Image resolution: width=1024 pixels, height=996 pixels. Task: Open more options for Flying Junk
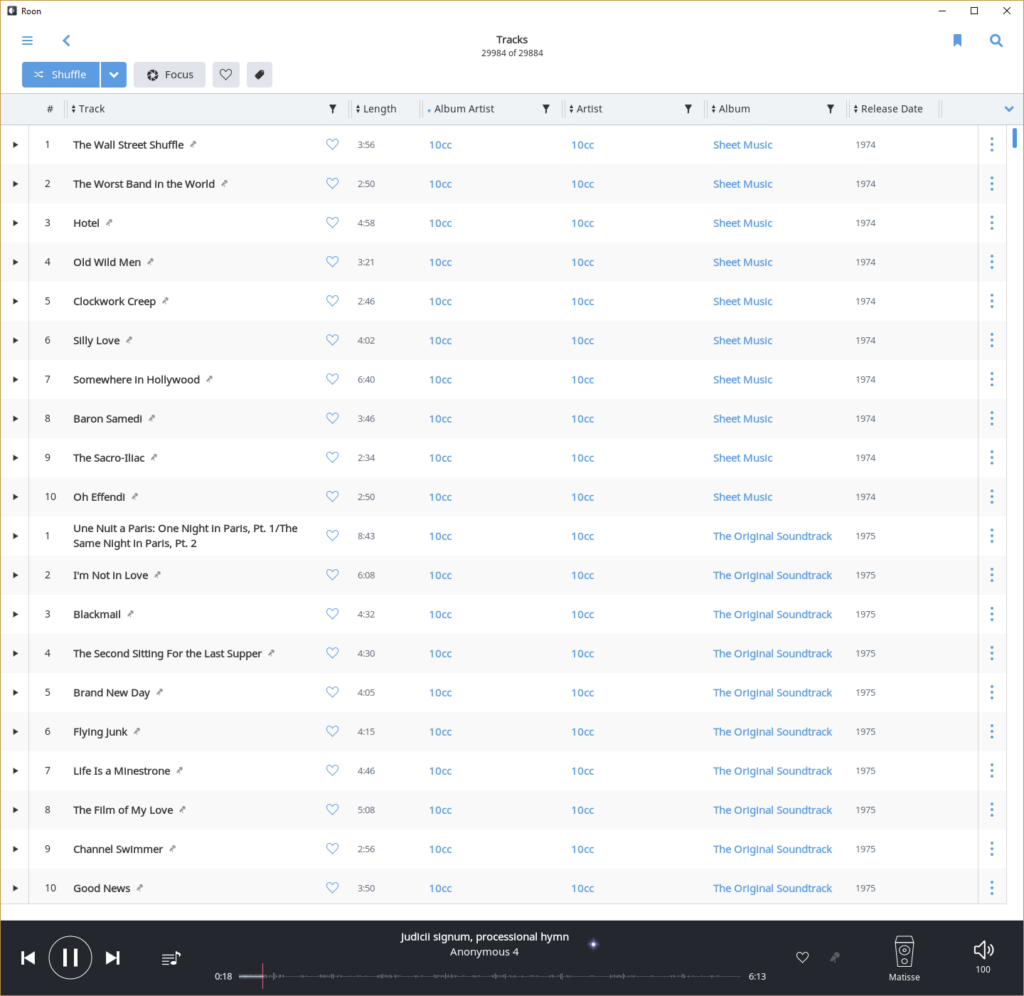coord(992,731)
